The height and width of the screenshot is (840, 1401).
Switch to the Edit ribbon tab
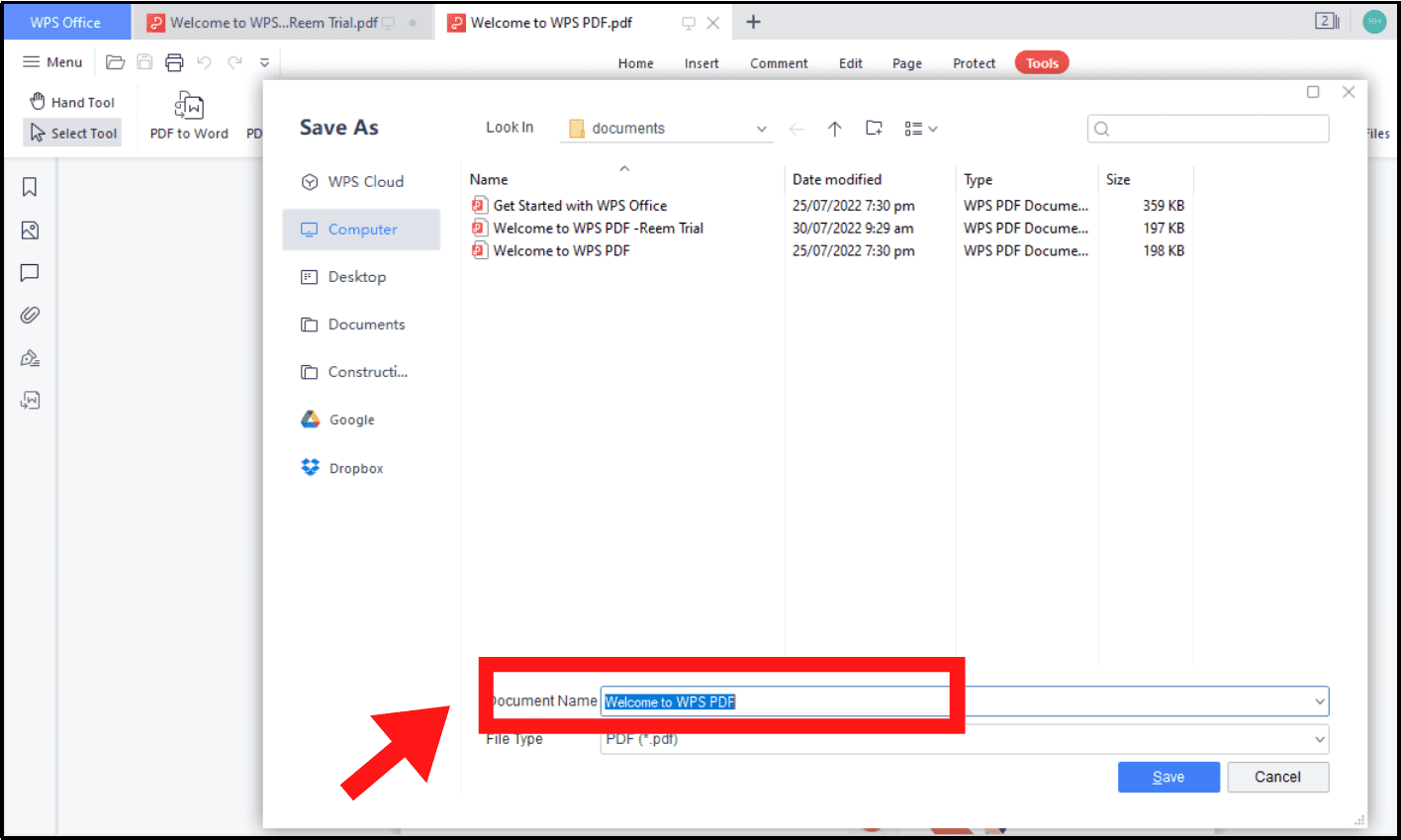tap(851, 63)
